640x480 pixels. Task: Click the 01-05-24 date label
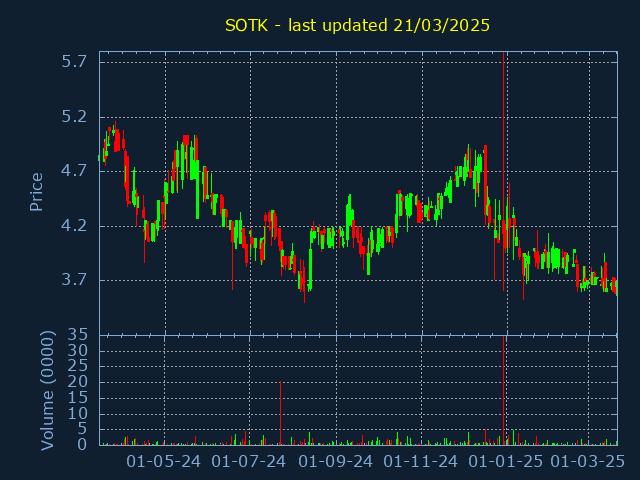[x=164, y=462]
